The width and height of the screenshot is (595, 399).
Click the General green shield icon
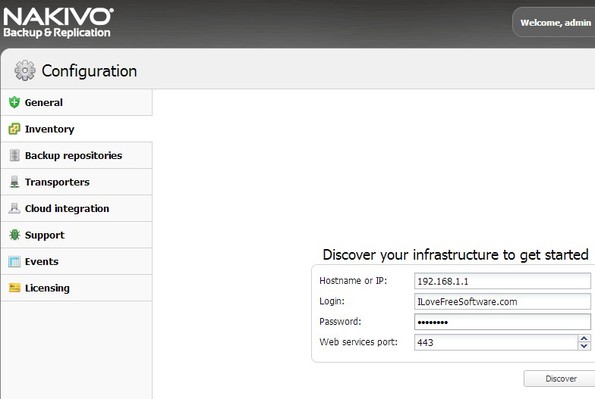pyautogui.click(x=14, y=102)
